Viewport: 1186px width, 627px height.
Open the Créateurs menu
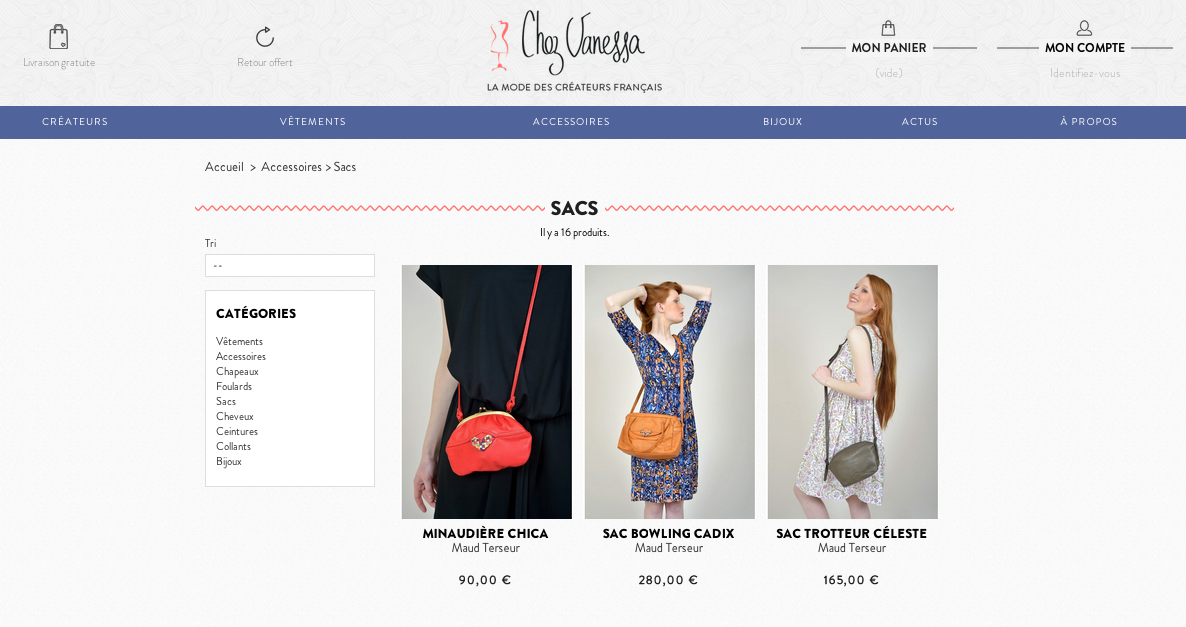[x=75, y=122]
